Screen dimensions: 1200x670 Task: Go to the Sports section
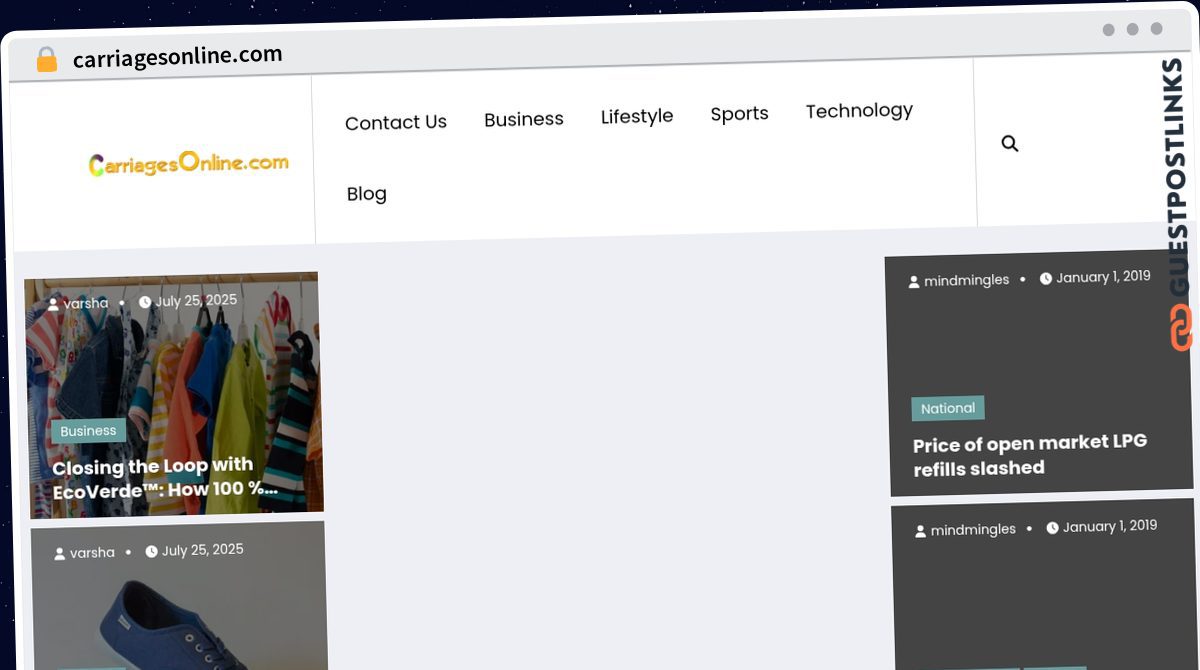(740, 114)
